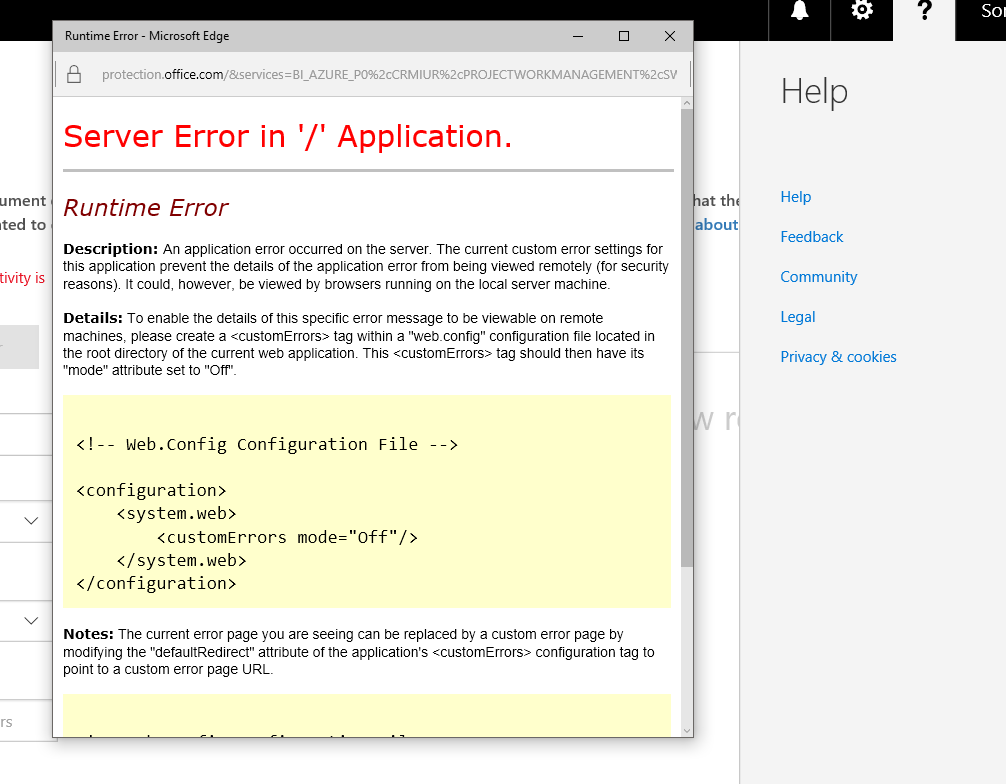Open the Help link in Help pane
The height and width of the screenshot is (784, 1006).
[x=796, y=197]
